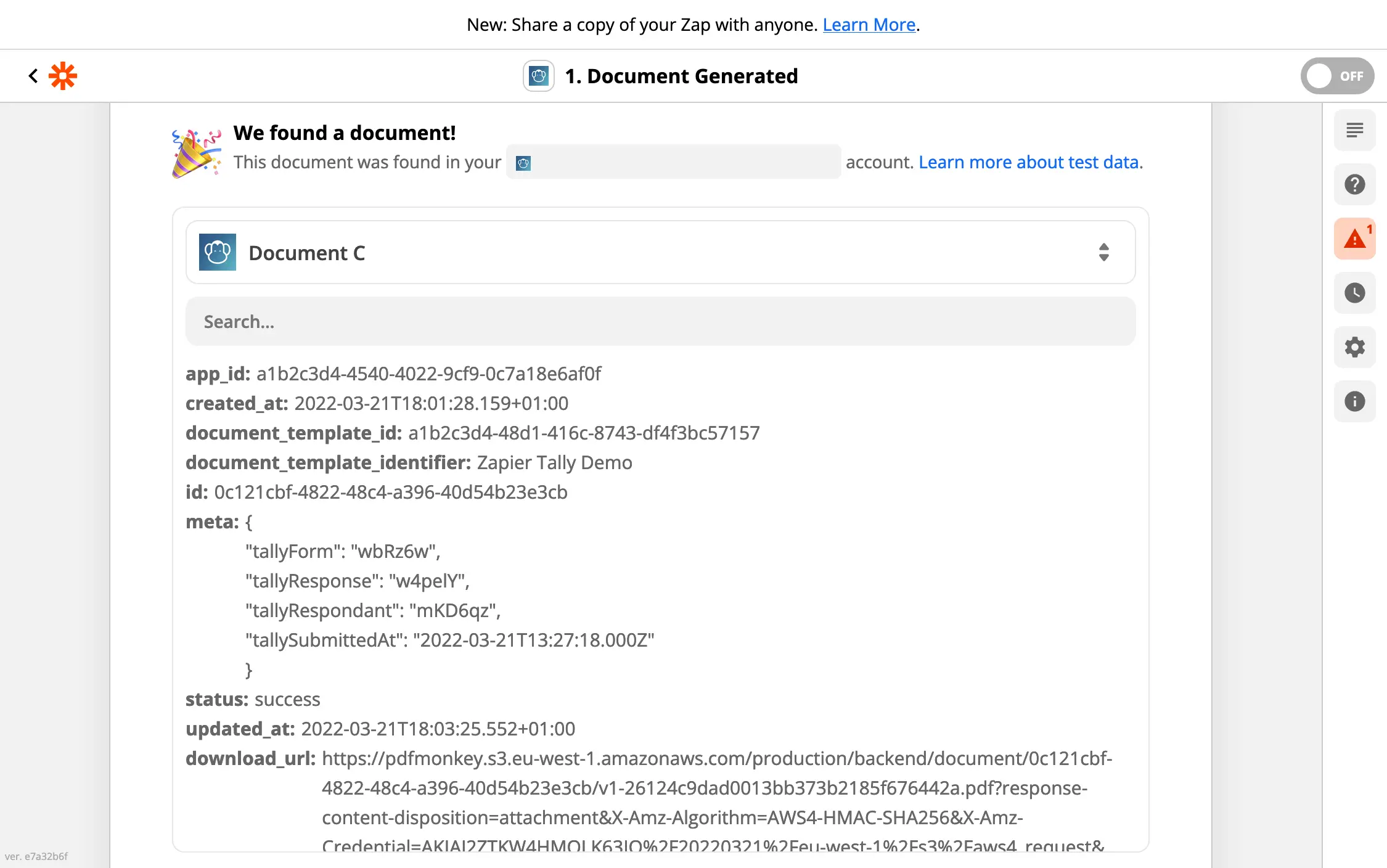Open the warning alerts sidebar icon
This screenshot has height=868, width=1387.
[x=1354, y=239]
